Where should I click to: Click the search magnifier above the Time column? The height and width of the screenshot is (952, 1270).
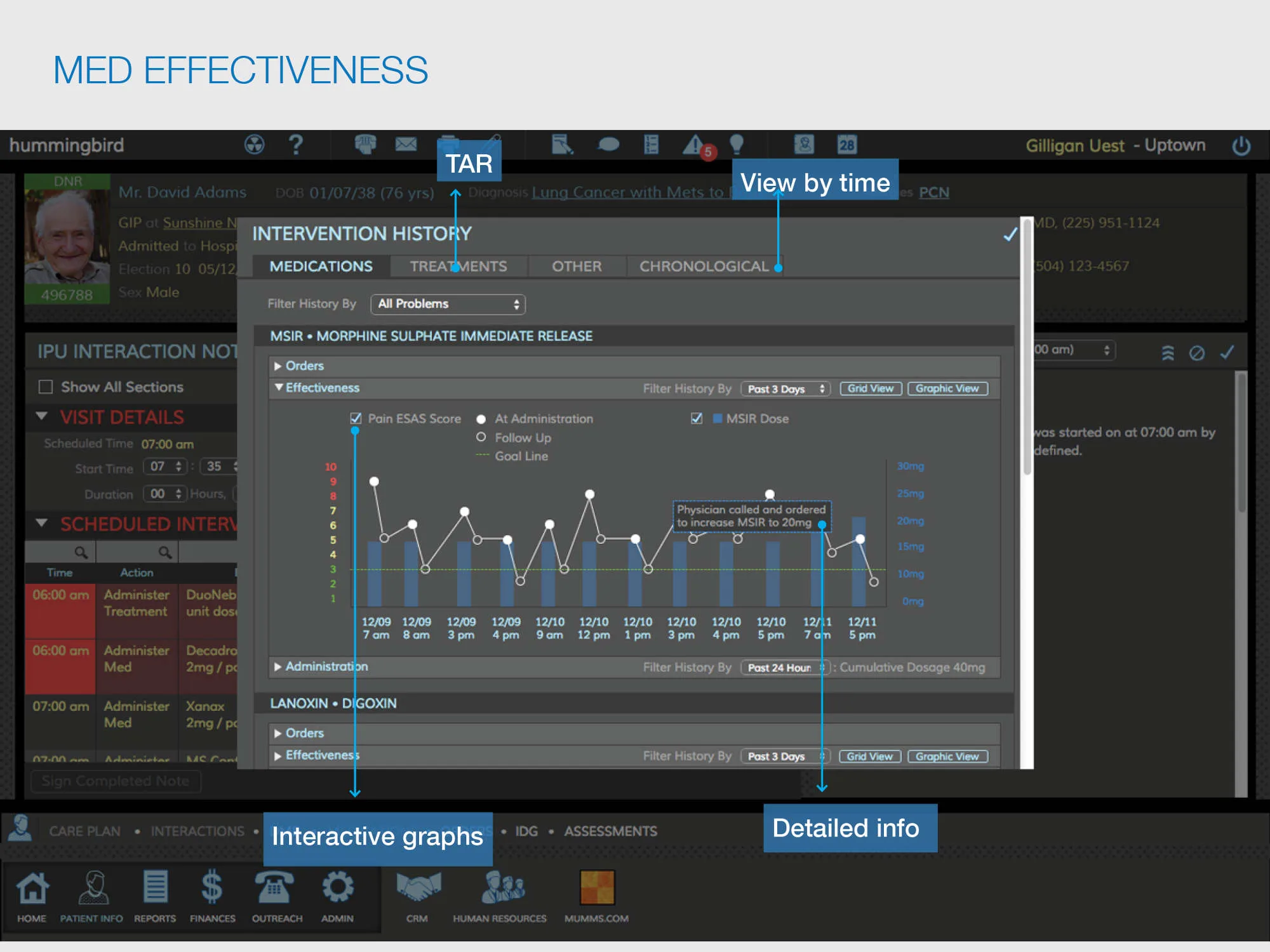[x=81, y=552]
